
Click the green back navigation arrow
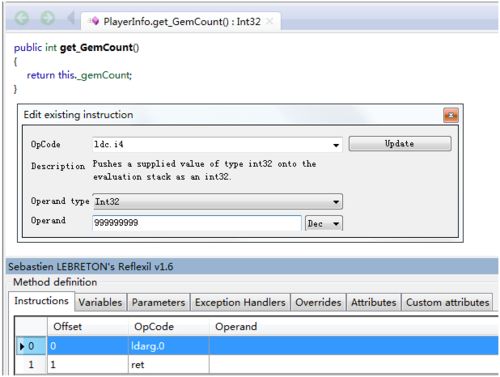(22, 18)
